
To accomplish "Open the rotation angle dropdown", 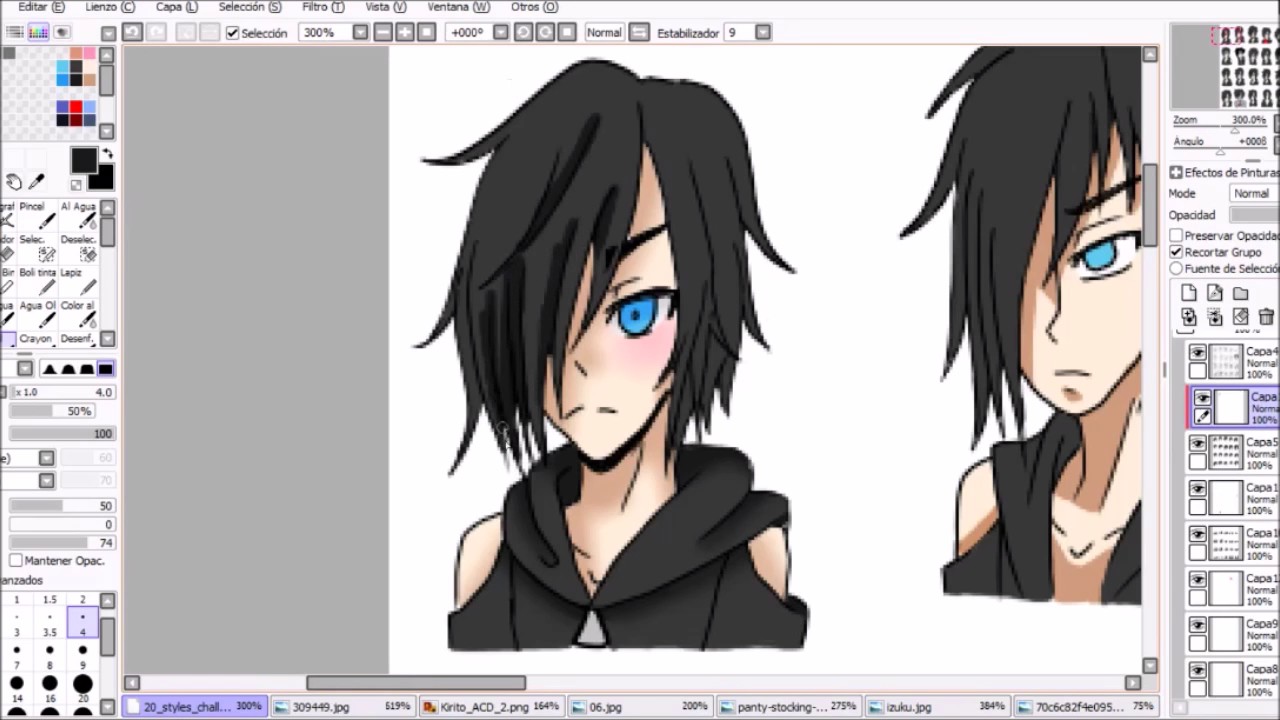I will (x=501, y=32).
